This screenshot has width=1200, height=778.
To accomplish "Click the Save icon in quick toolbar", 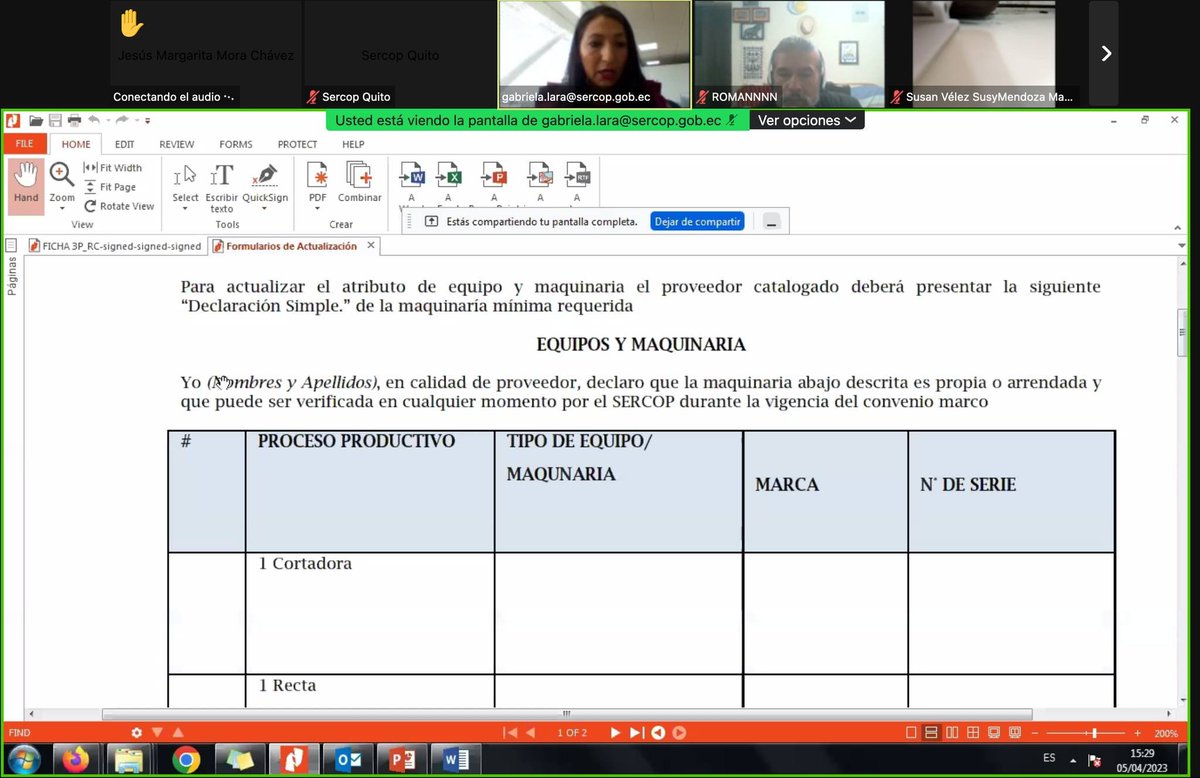I will tap(55, 120).
